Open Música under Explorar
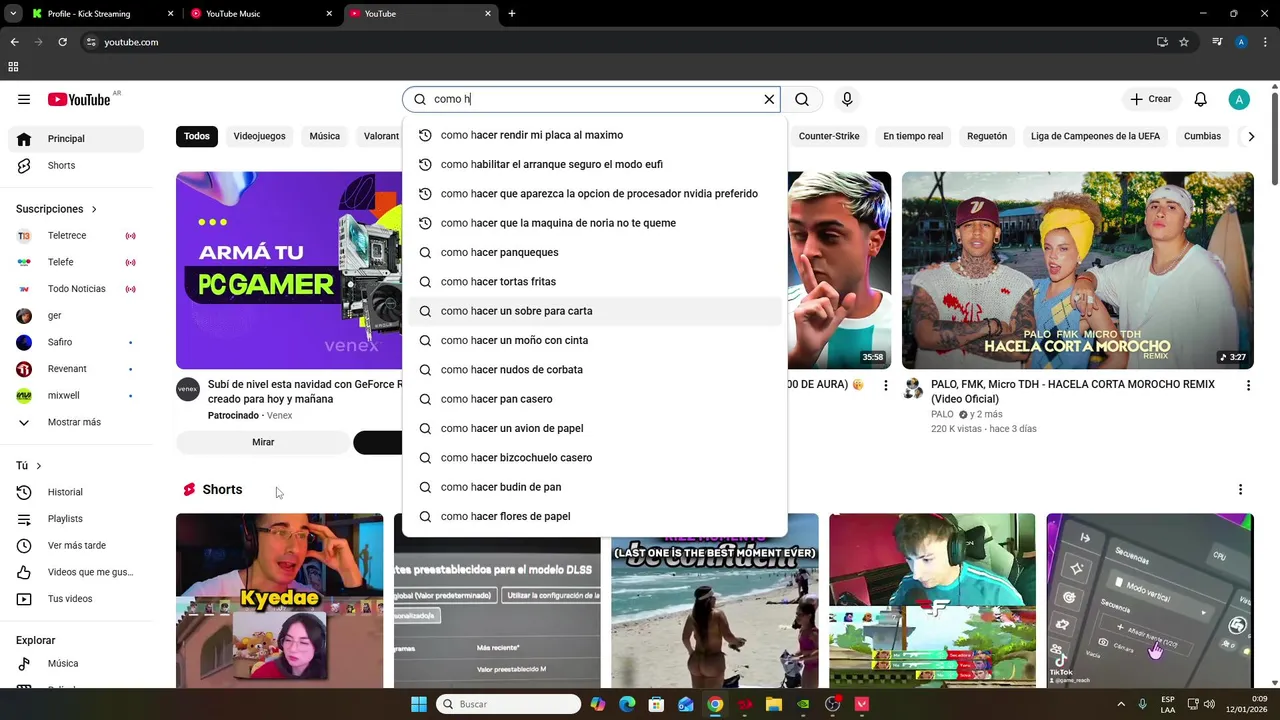Screen dimensions: 1280x720 [76, 663]
